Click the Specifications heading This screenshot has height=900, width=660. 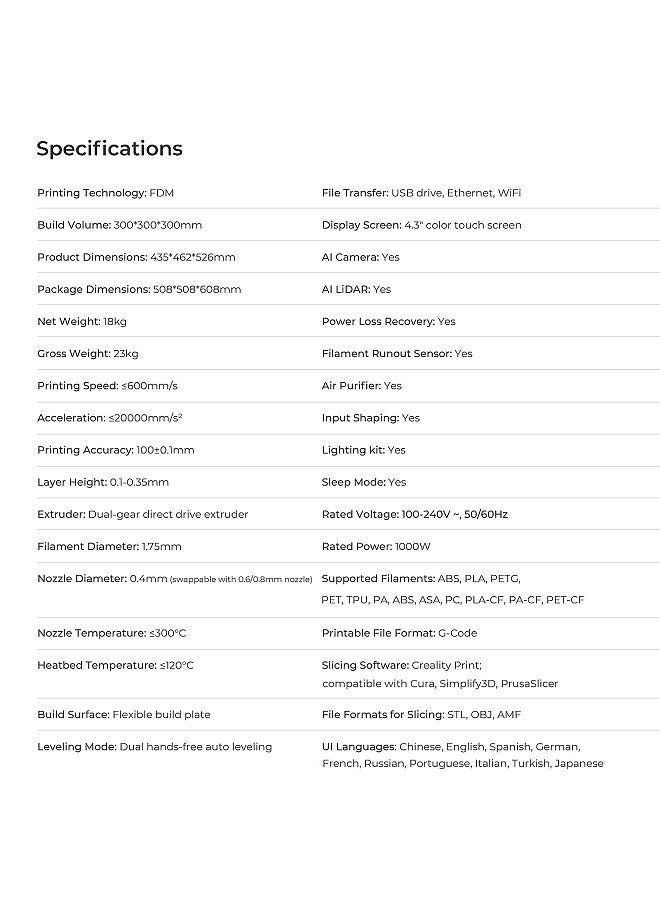coord(109,149)
